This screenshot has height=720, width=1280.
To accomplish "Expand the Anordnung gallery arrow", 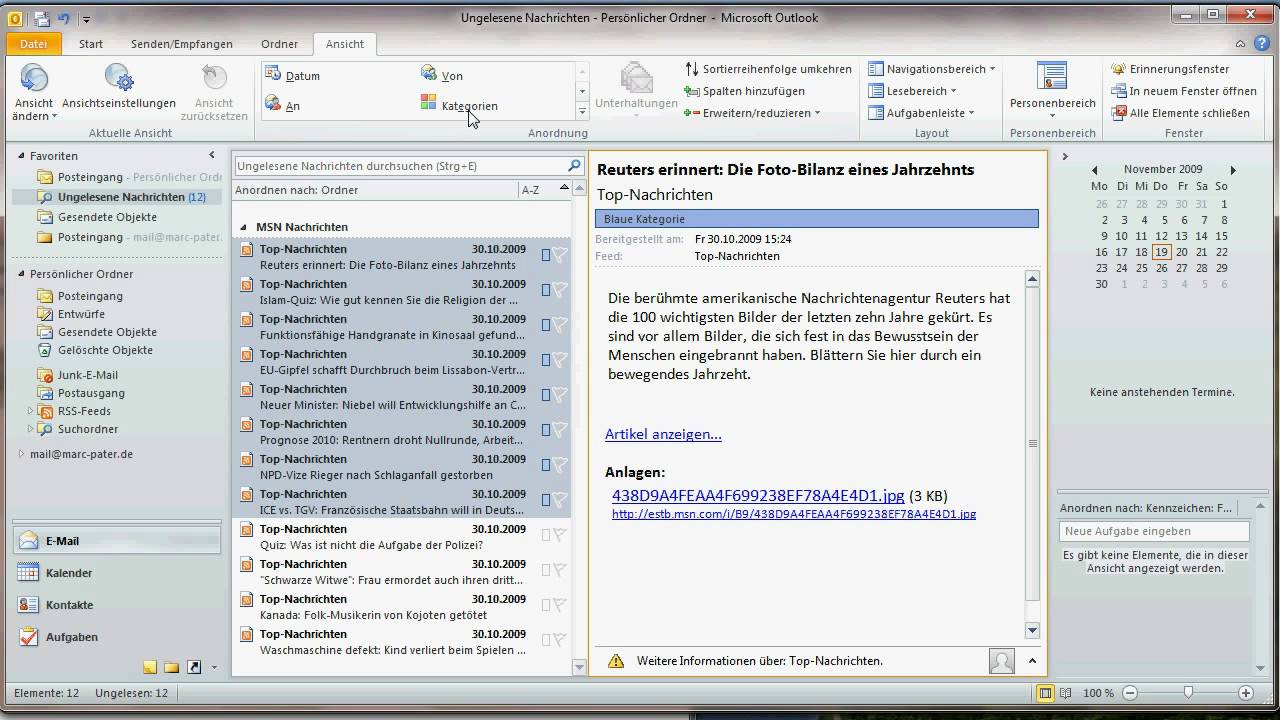I will click(582, 112).
